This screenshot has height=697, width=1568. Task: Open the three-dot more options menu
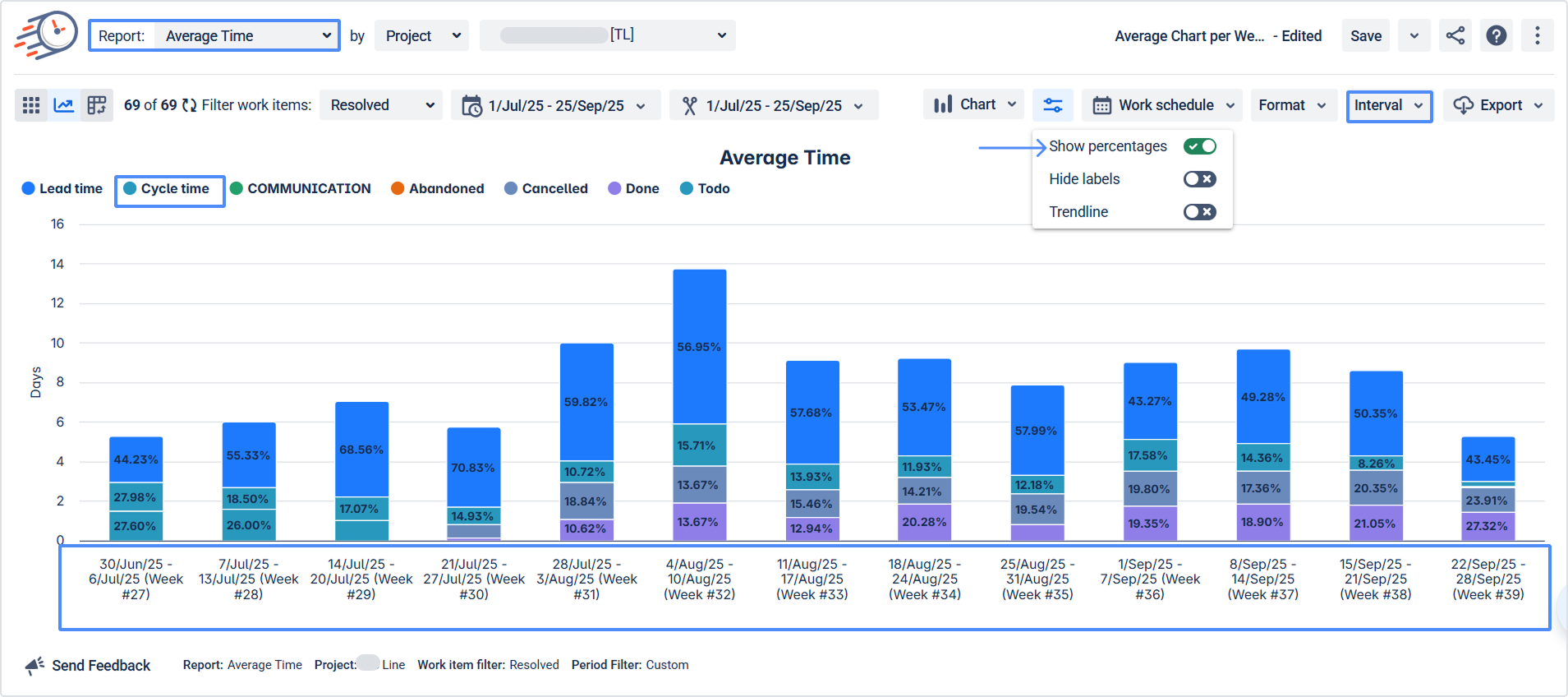(1538, 35)
